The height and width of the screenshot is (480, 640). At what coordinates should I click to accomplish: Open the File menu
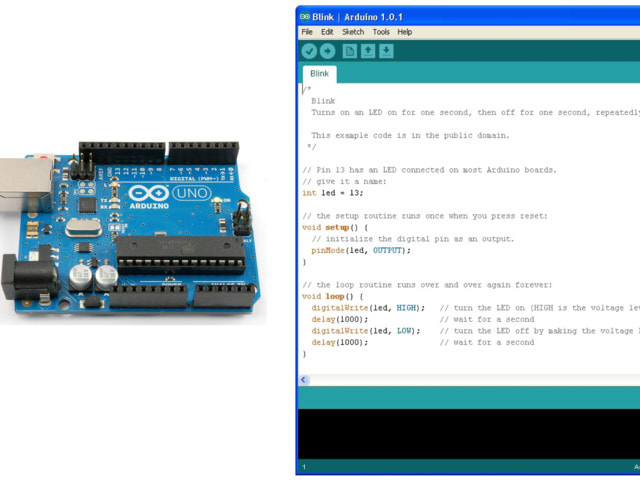[307, 32]
